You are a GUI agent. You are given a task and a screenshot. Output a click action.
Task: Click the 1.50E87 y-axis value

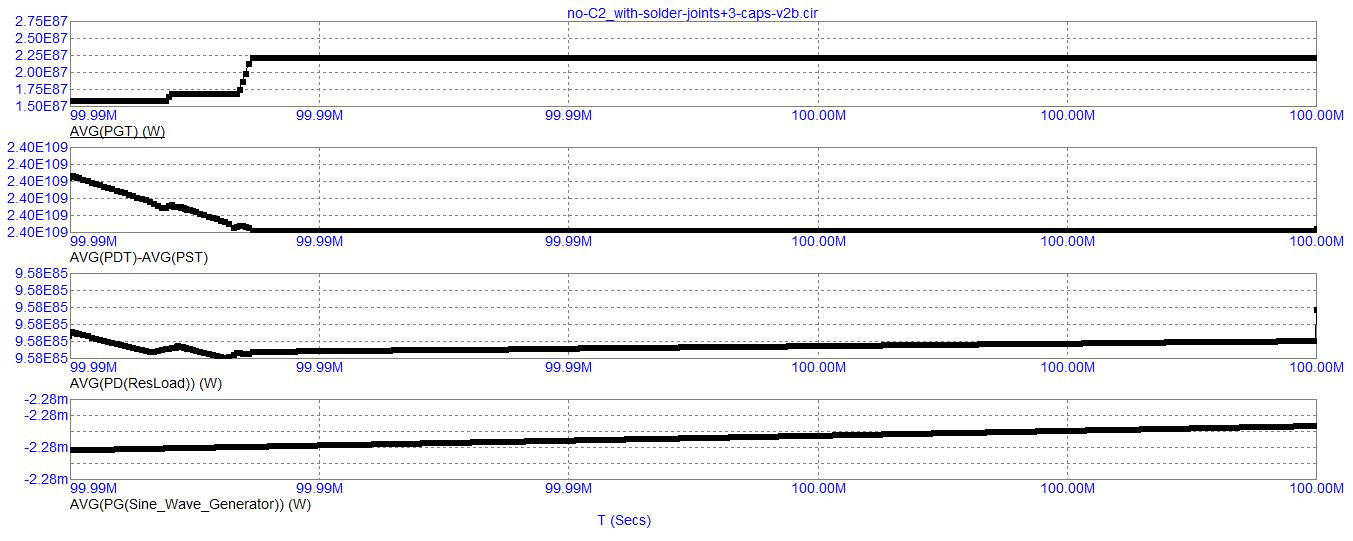[42, 105]
